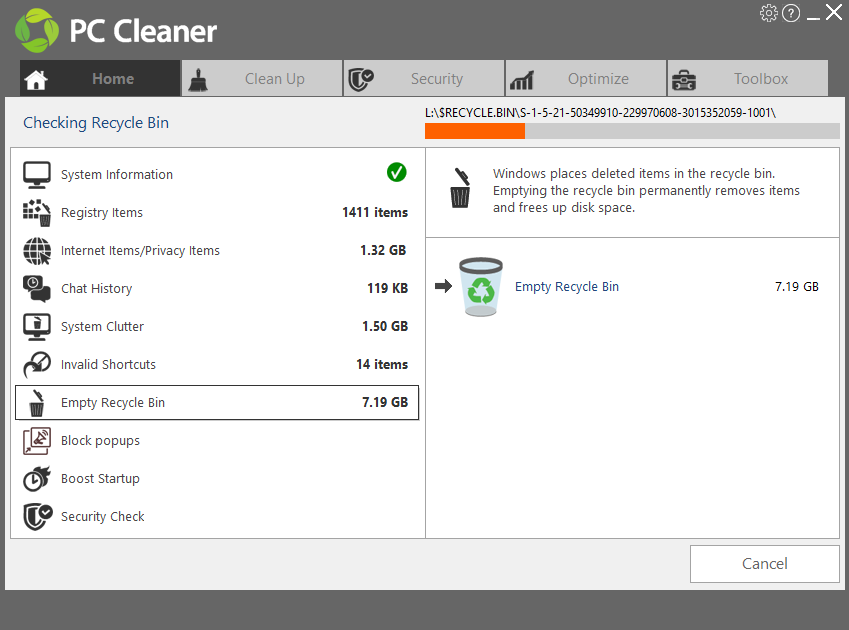
Task: Select the System Clutter label
Action: tap(102, 326)
